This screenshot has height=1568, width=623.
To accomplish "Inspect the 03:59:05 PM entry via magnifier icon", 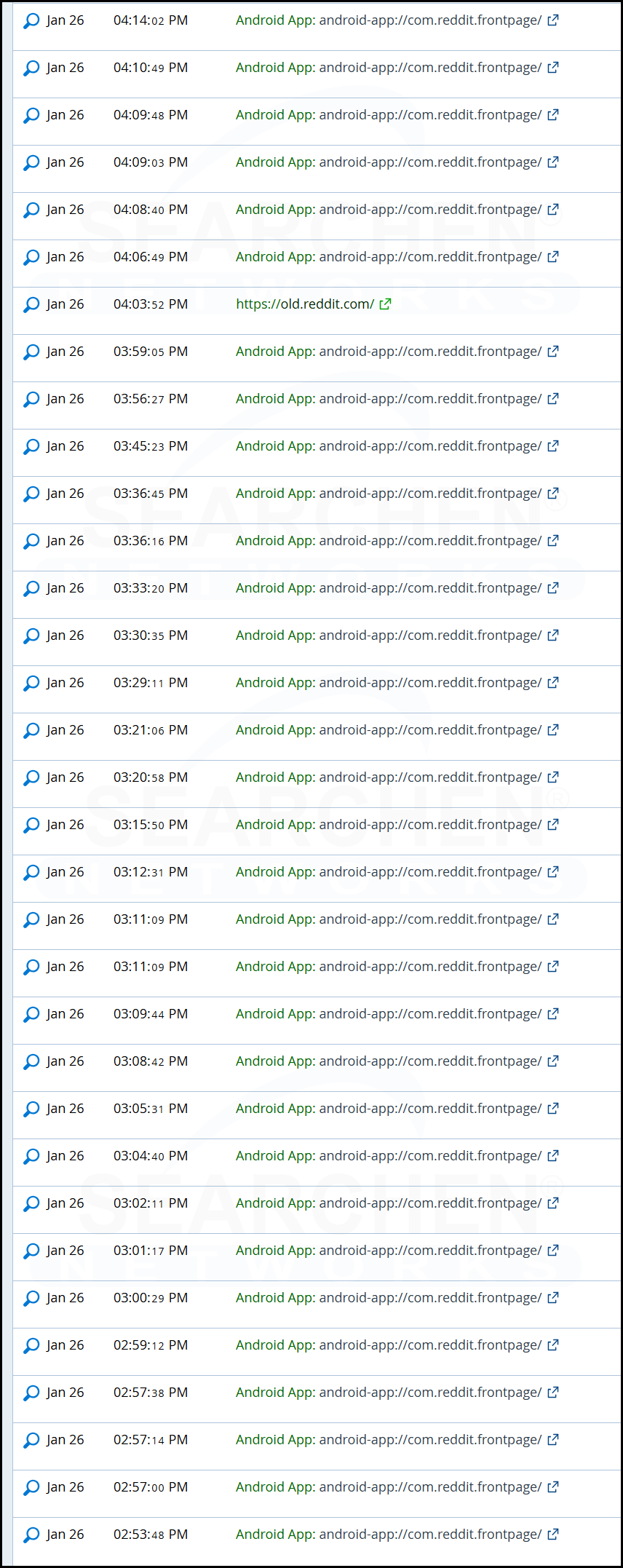I will coord(31,352).
